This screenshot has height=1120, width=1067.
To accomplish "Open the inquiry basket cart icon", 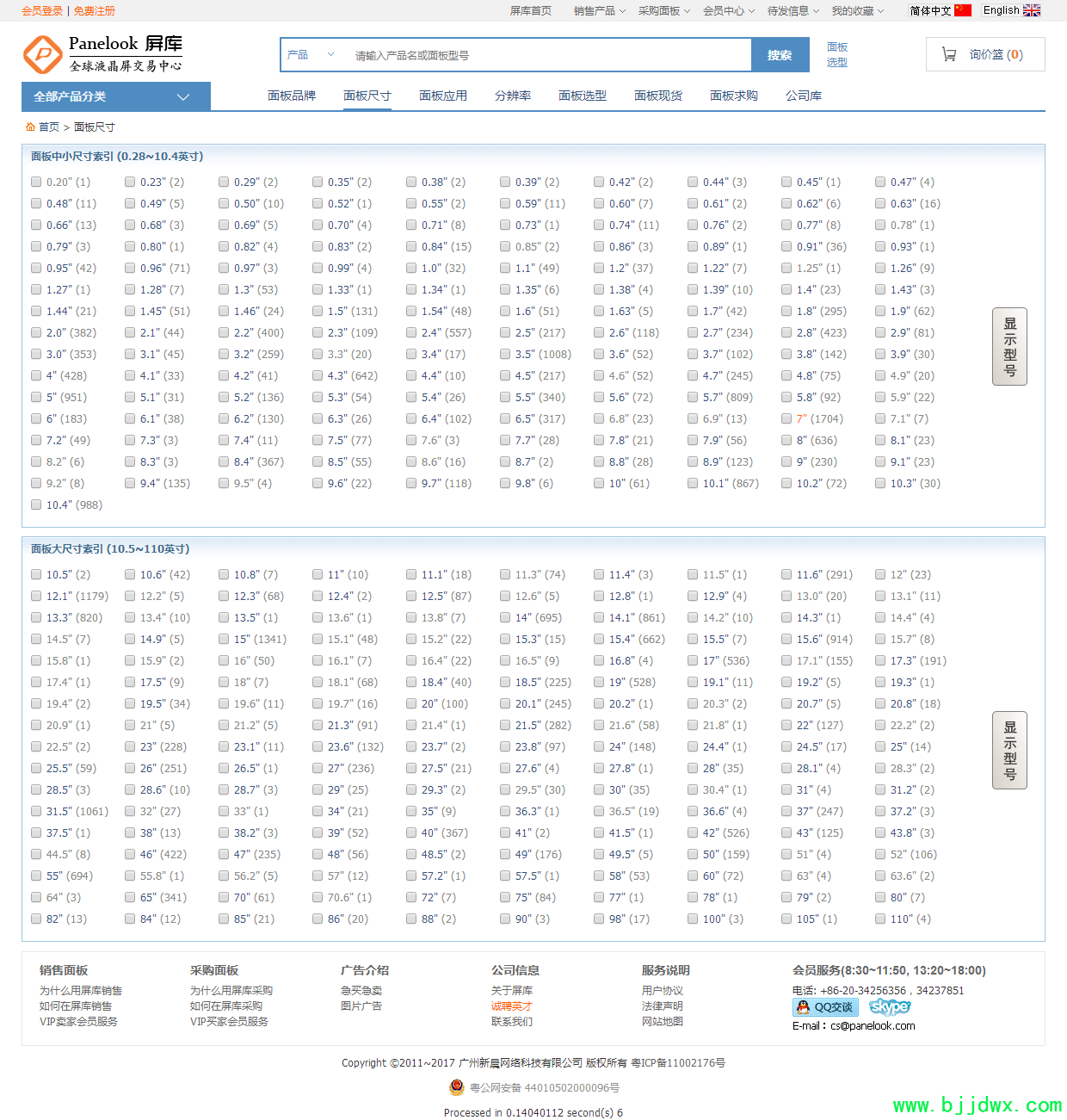I will point(949,54).
